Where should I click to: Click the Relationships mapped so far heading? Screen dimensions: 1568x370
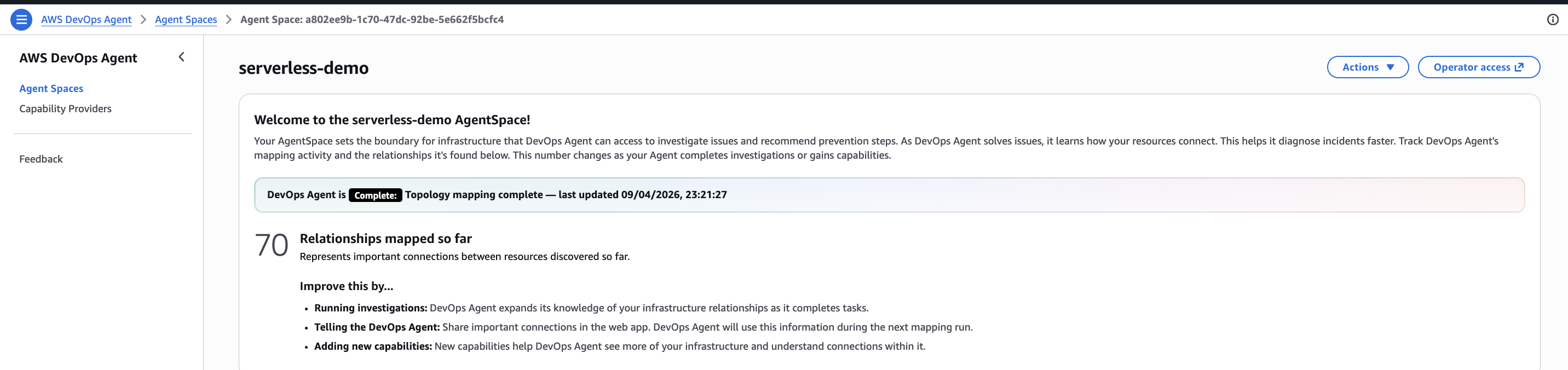385,239
